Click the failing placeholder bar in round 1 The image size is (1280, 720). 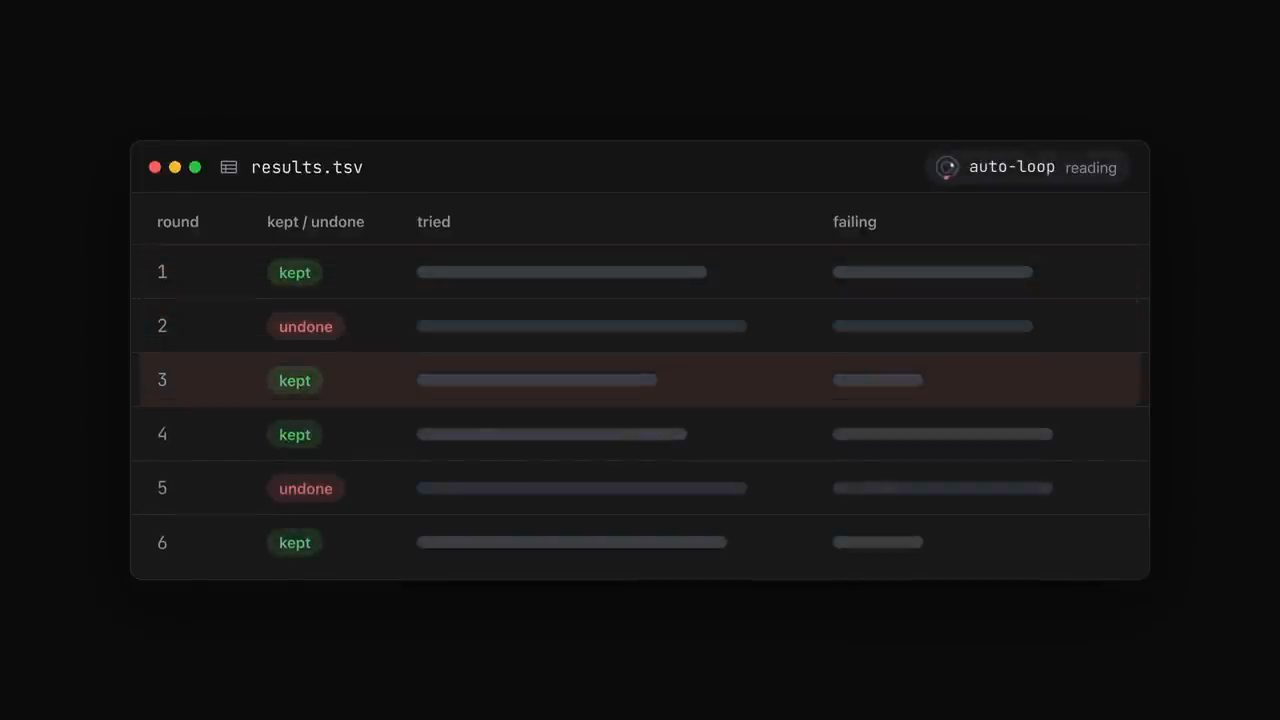click(x=933, y=272)
